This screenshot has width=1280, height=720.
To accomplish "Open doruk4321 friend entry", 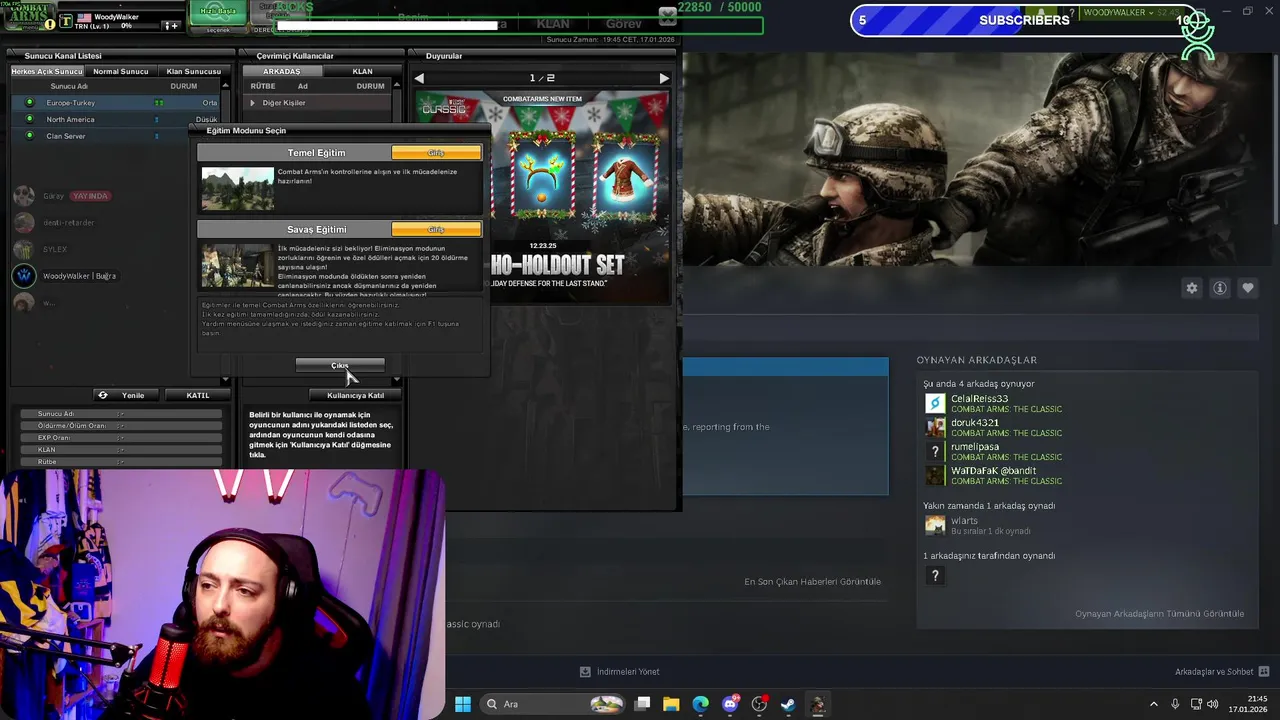I will click(994, 428).
